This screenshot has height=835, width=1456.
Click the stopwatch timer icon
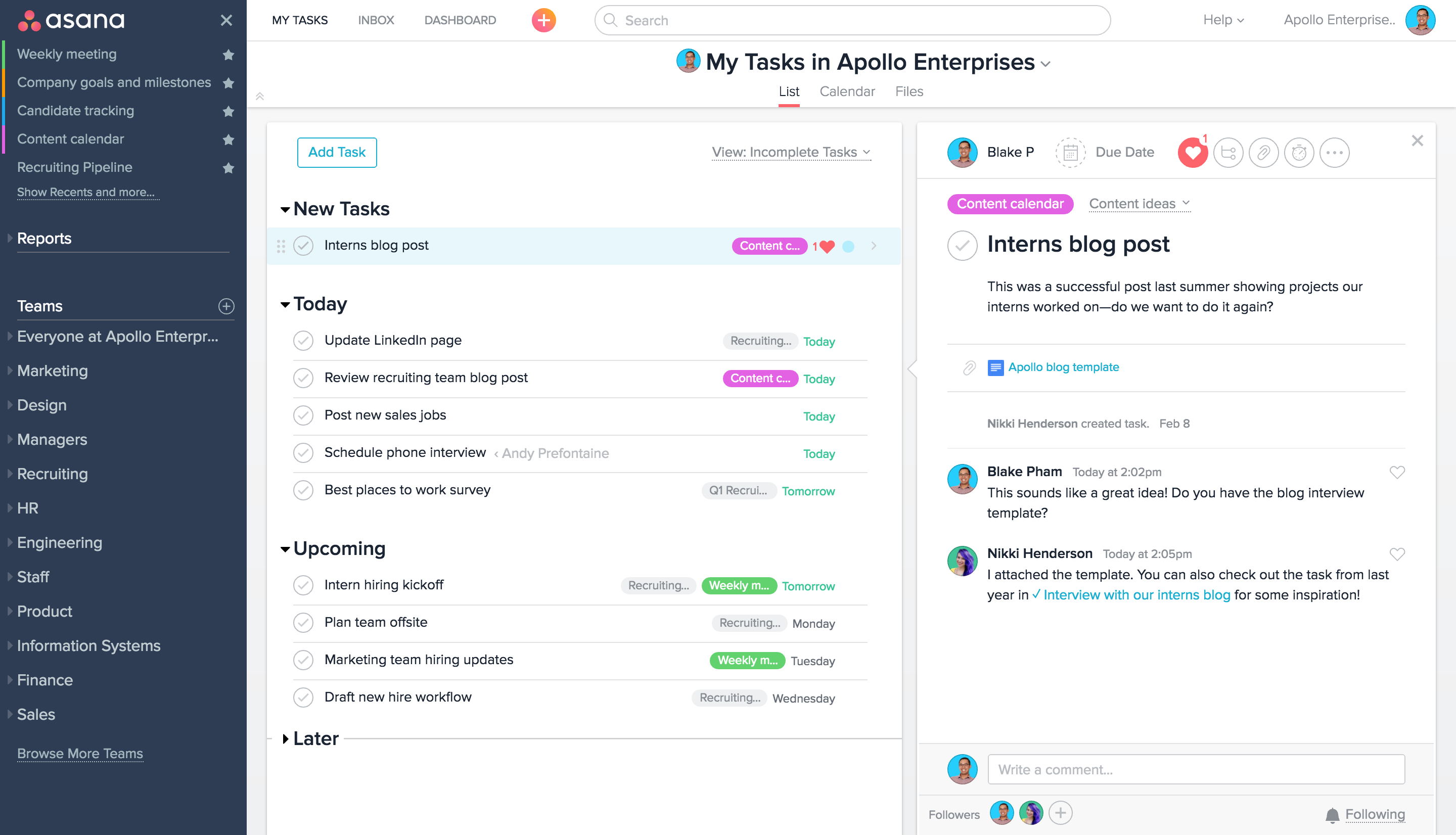[1299, 153]
